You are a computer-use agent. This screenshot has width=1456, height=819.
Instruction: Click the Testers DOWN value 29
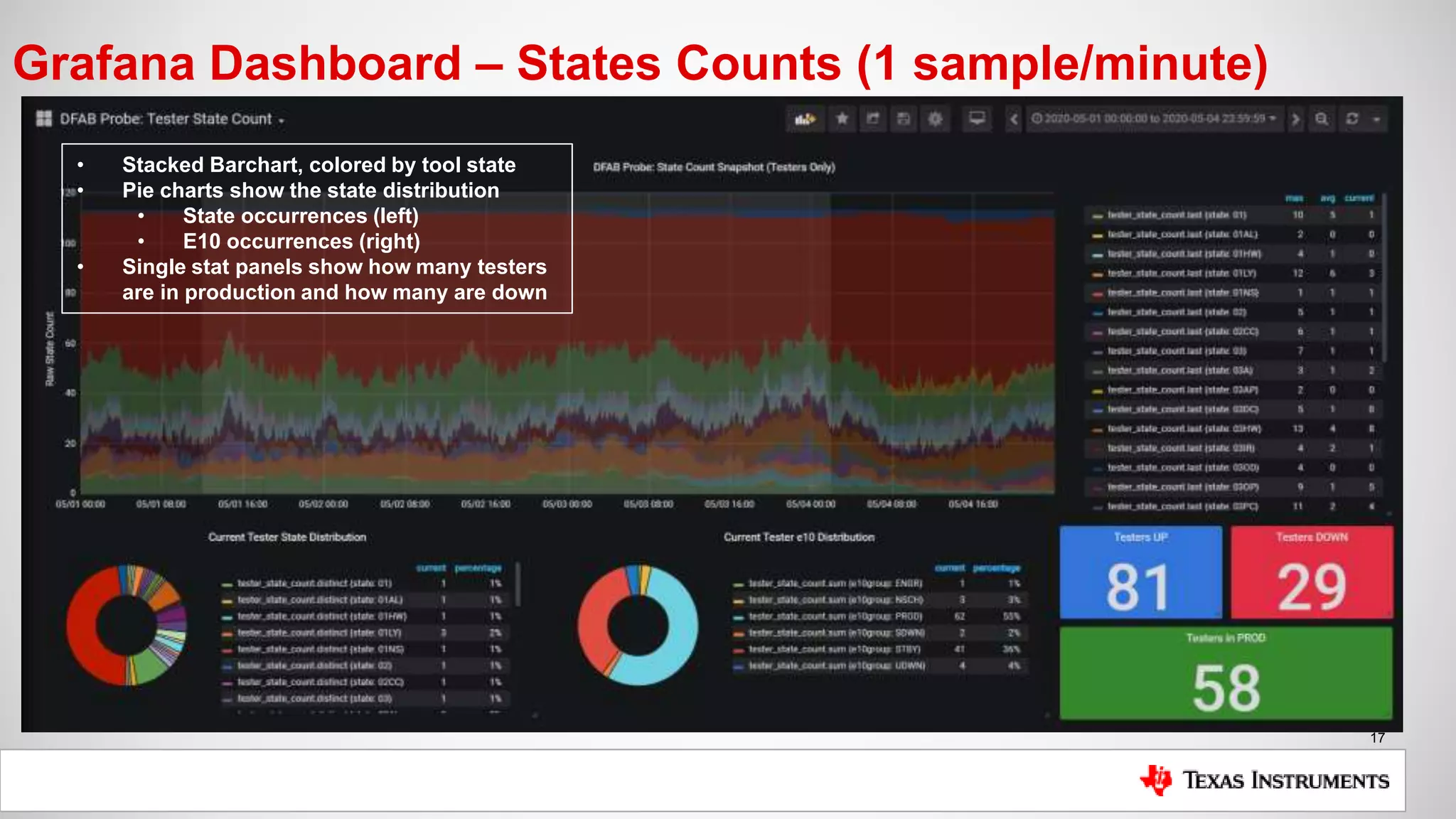pos(1312,587)
